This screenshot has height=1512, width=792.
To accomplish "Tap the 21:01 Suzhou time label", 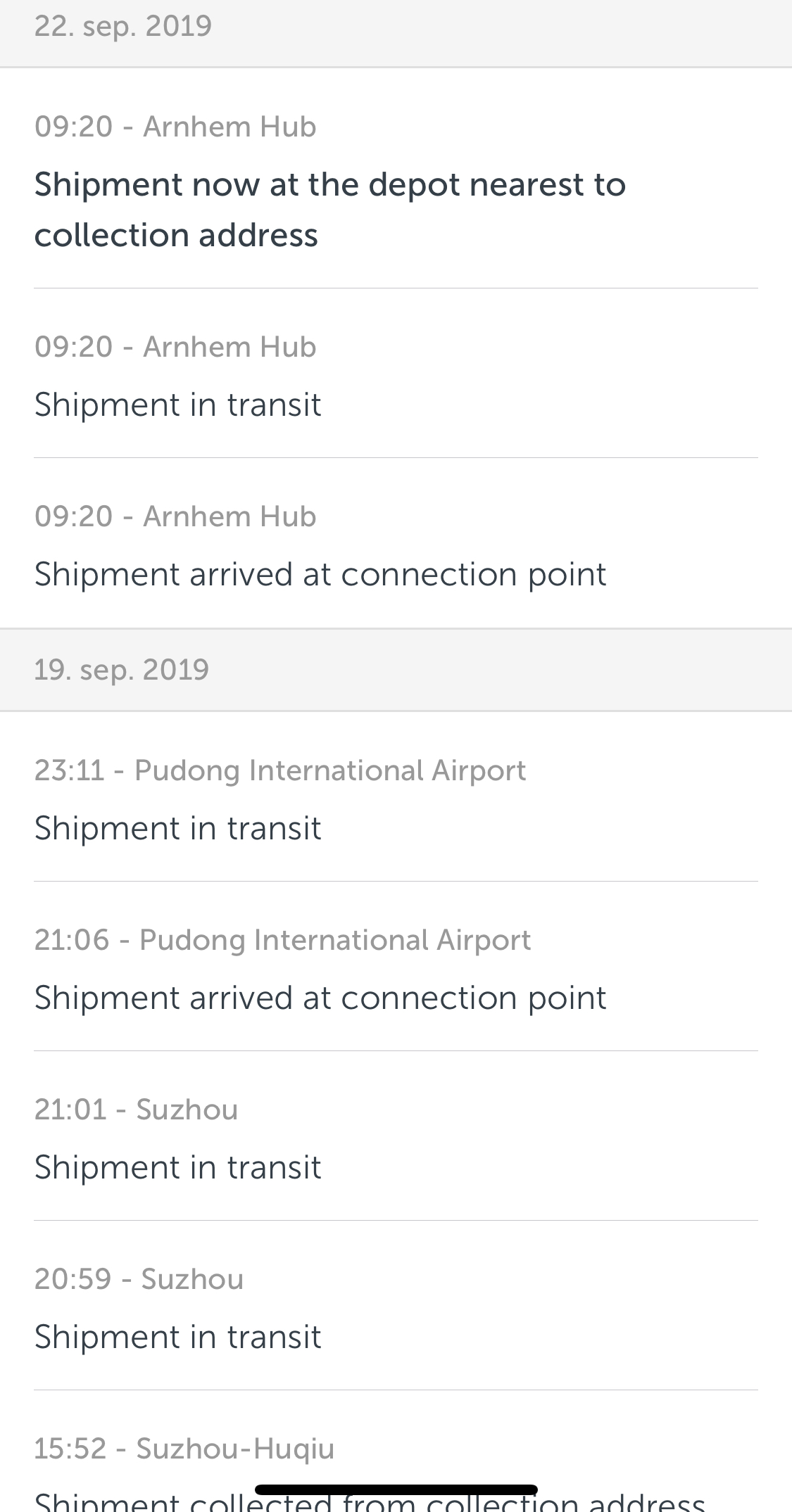I will [x=136, y=1110].
